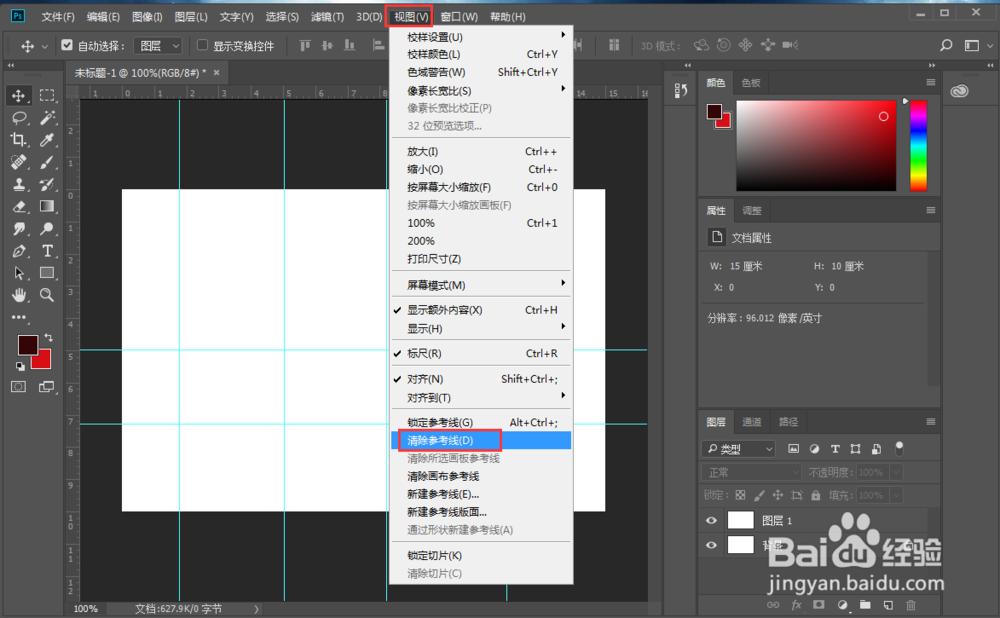Select the Rectangular Marquee tool
Screen dimensions: 1000x618
47,96
